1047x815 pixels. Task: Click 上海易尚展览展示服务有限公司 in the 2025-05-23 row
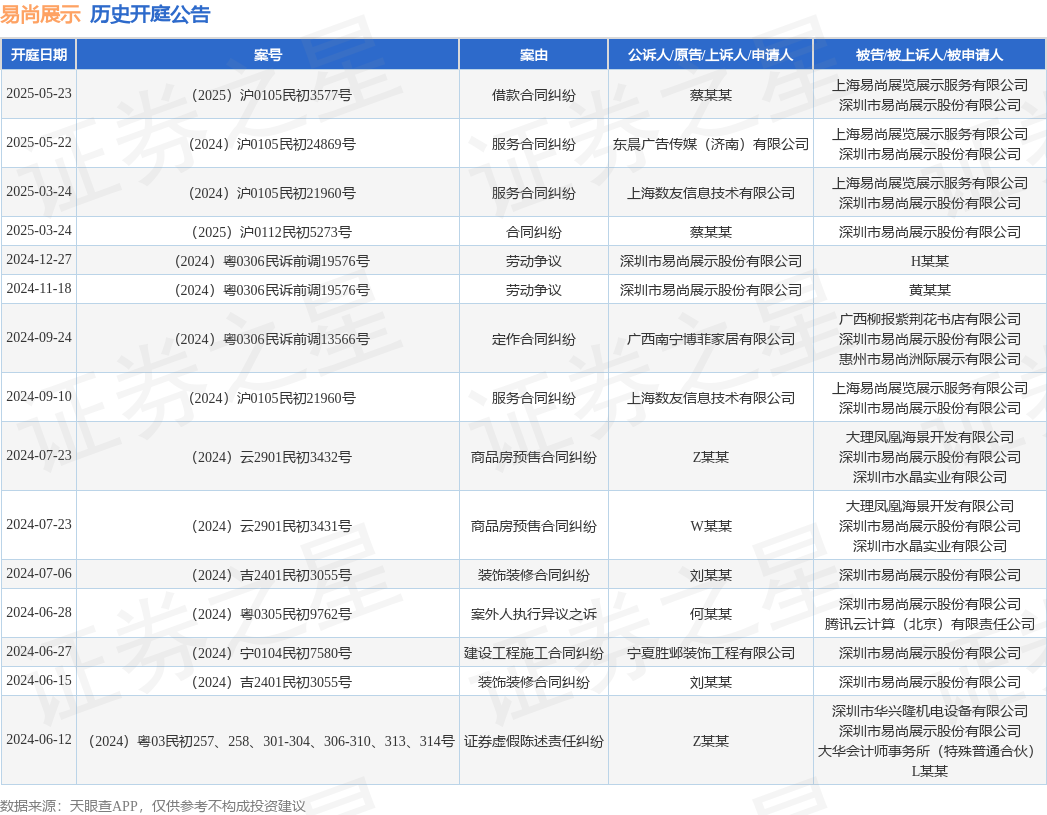(x=929, y=85)
